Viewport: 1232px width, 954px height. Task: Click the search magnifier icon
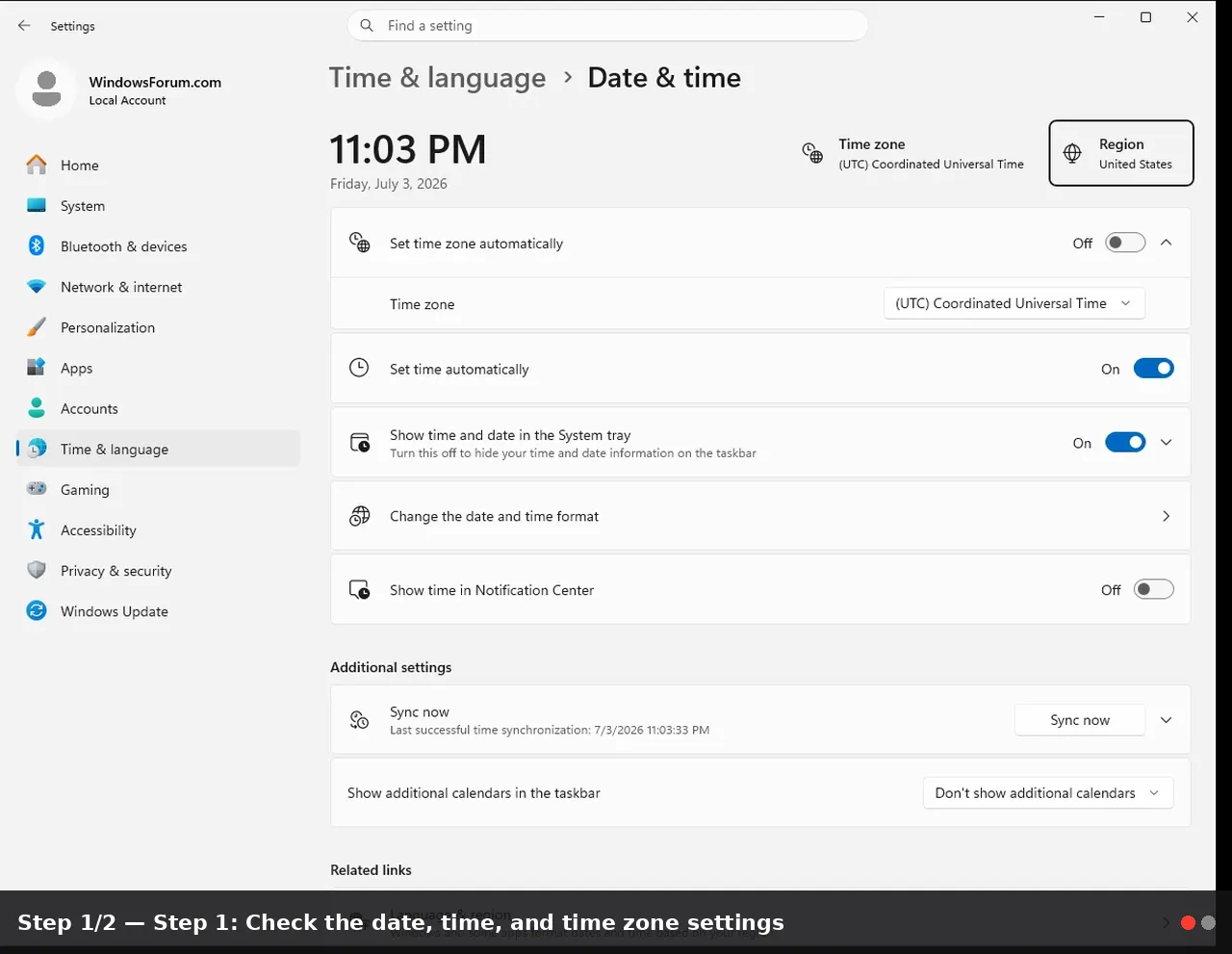[367, 26]
